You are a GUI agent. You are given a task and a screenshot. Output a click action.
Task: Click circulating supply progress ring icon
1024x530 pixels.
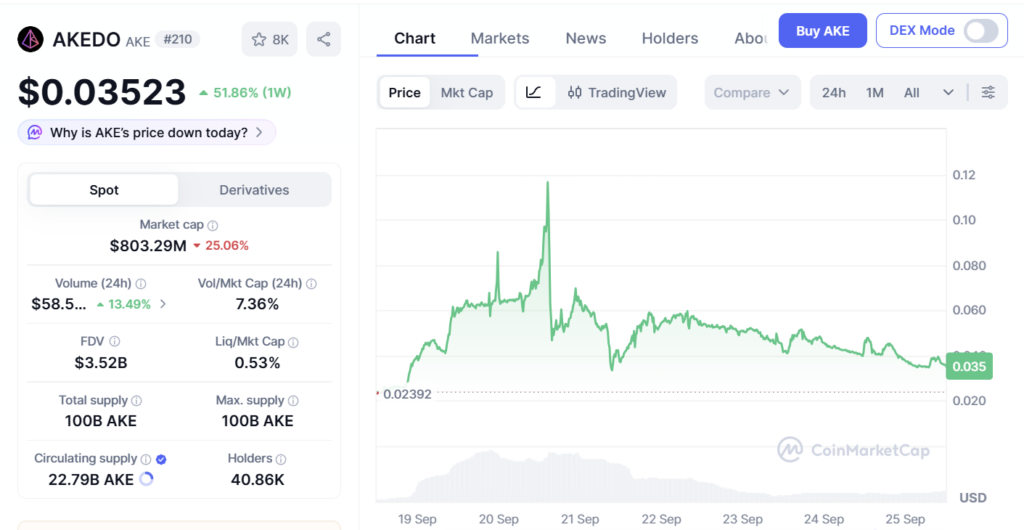[x=147, y=480]
